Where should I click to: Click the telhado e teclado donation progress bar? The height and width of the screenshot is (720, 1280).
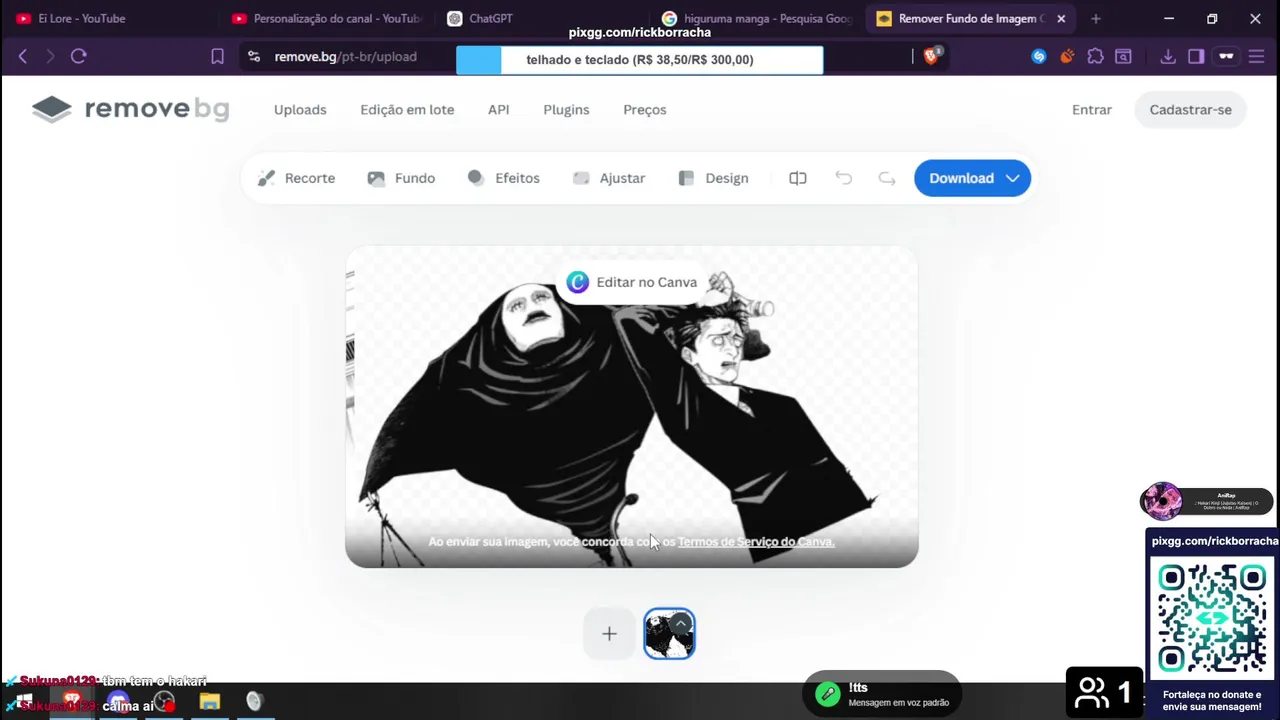coord(640,60)
